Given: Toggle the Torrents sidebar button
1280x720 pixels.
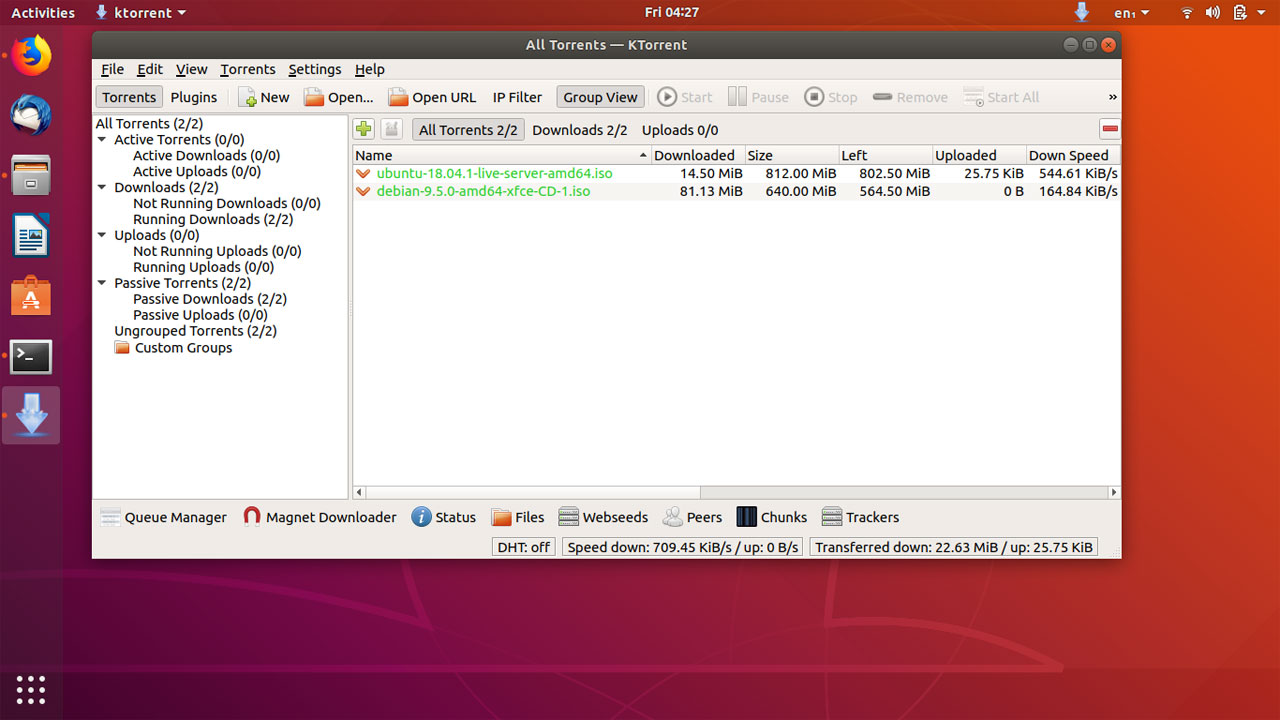Looking at the screenshot, I should (x=129, y=97).
